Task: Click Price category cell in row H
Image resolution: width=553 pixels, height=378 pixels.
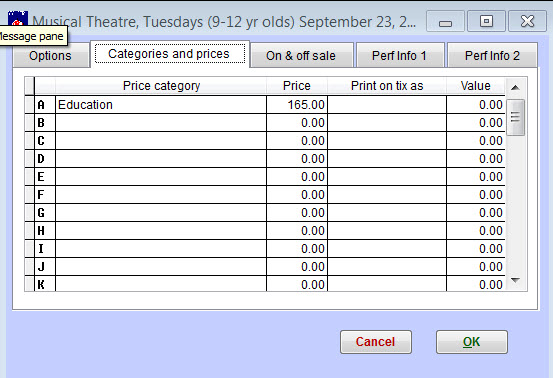Action: pos(161,231)
